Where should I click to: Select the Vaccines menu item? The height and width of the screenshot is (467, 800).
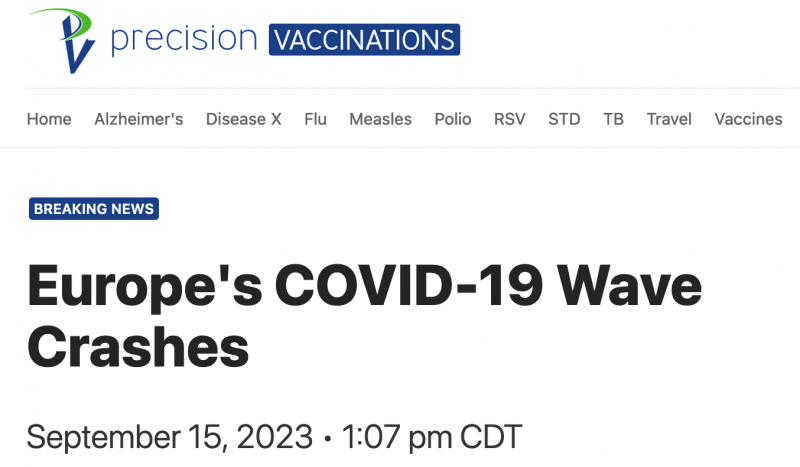point(748,119)
